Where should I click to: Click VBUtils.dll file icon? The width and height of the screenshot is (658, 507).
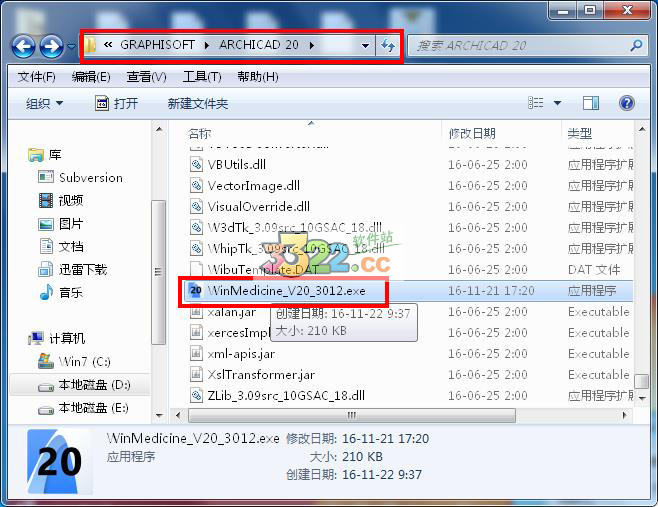tap(196, 165)
